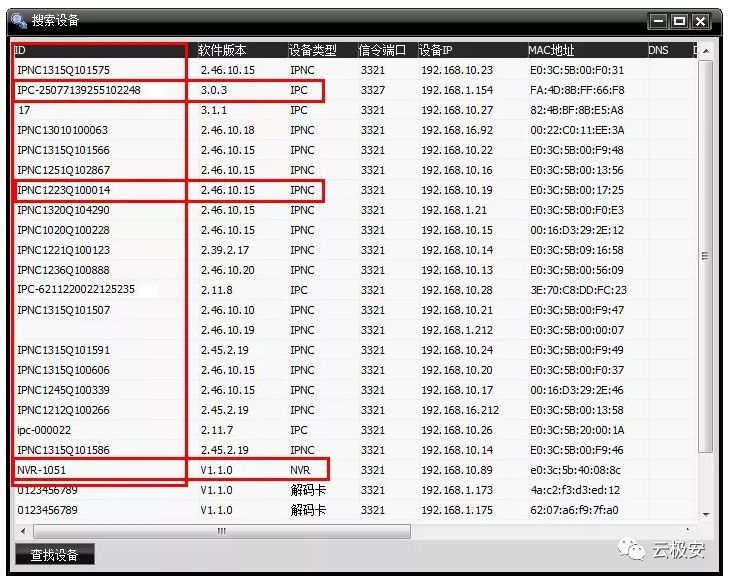Select device IPNC1320Q104290
This screenshot has height=582, width=729.
click(x=63, y=210)
